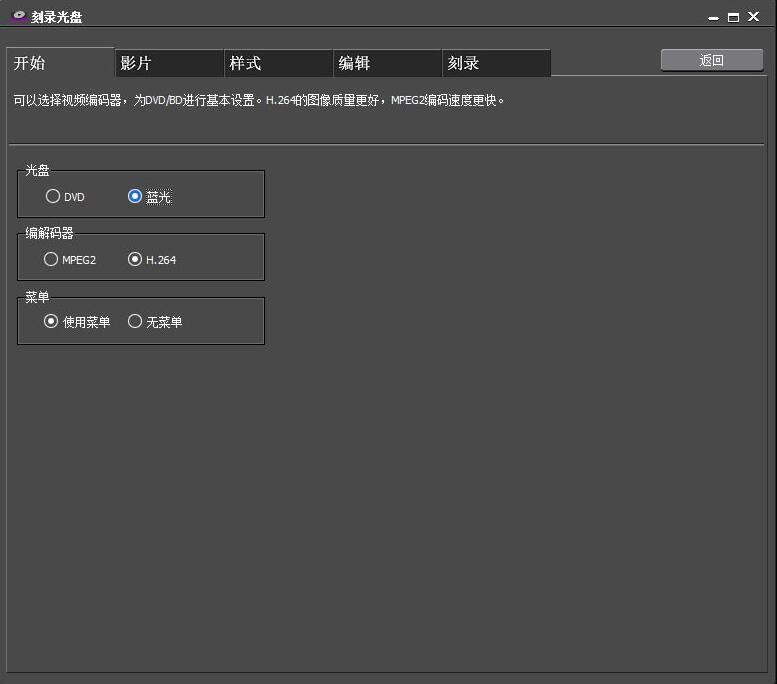Switch to the 开始 tab
The height and width of the screenshot is (684, 777).
click(60, 62)
